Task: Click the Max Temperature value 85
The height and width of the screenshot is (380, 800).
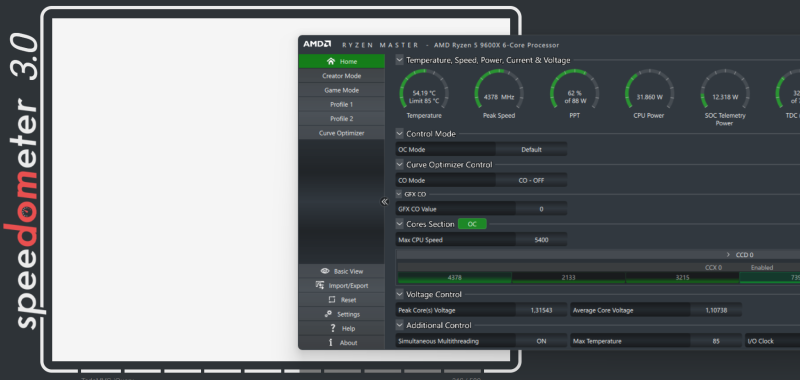Action: [x=716, y=341]
